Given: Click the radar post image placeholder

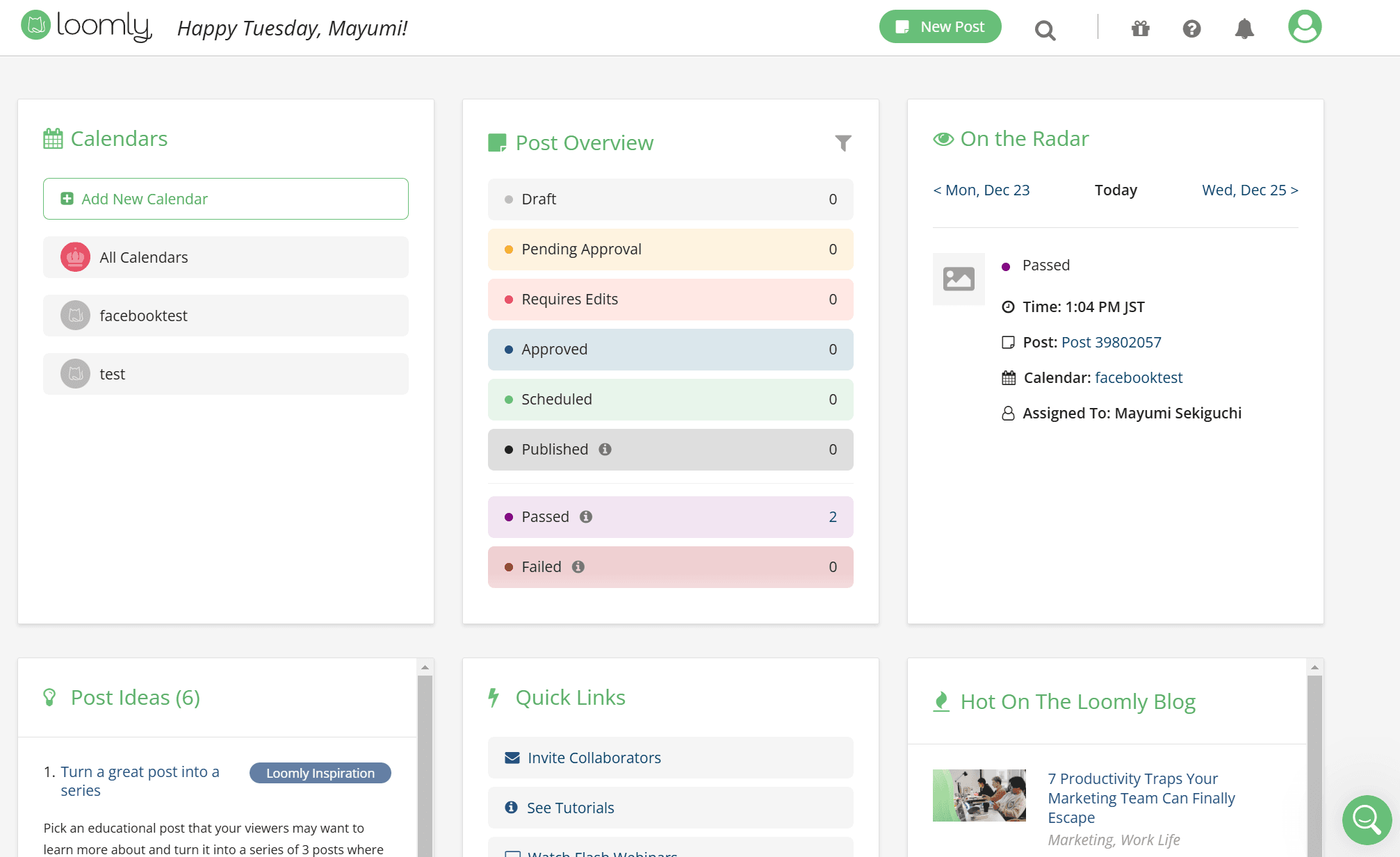Looking at the screenshot, I should coord(959,279).
